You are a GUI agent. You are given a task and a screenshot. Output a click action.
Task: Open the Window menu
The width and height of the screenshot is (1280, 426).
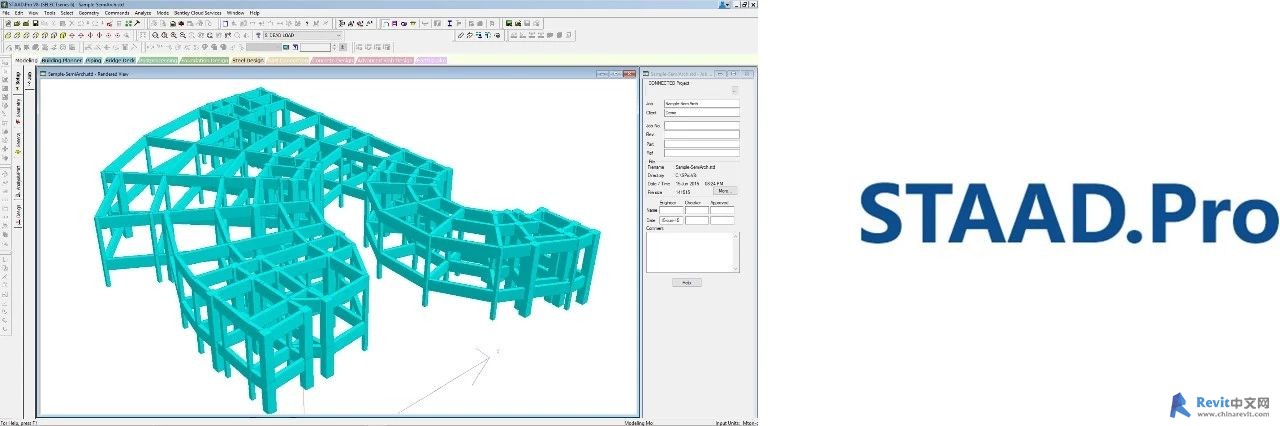[x=235, y=13]
